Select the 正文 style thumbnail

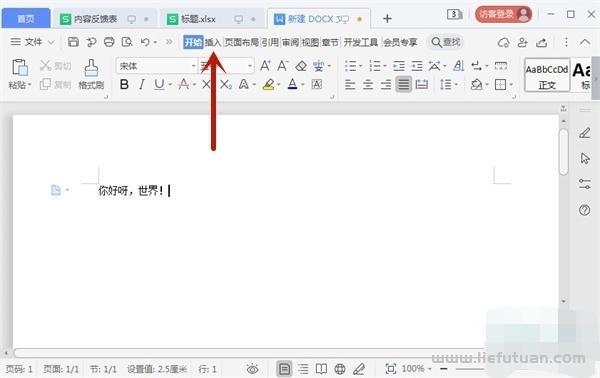pos(547,75)
